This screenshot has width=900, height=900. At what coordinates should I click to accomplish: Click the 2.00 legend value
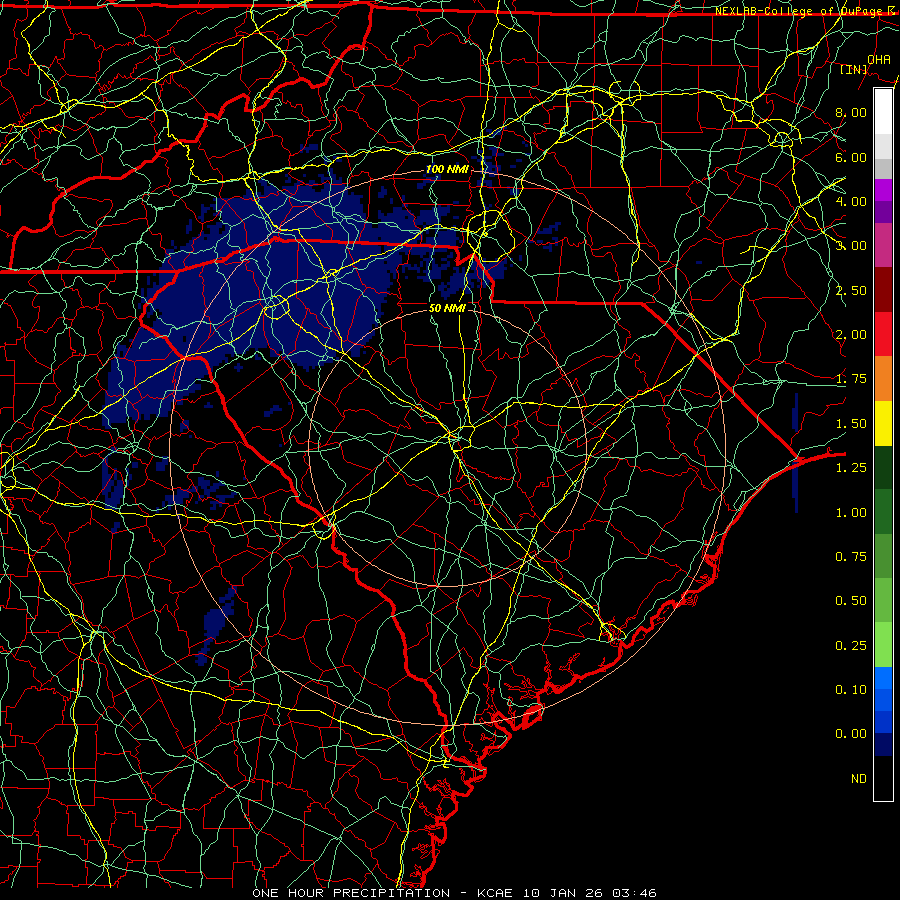851,335
